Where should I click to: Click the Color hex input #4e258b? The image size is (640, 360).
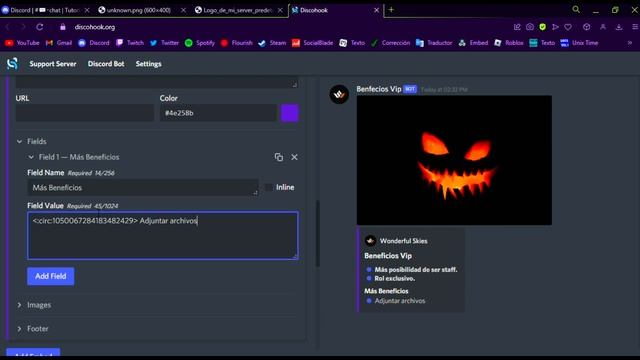[218, 113]
